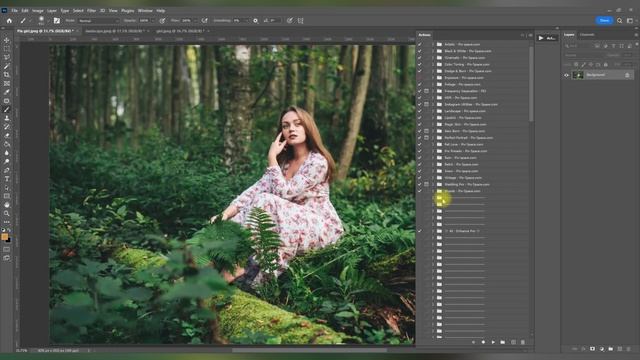Create new adjustment layer icon
The image size is (640, 360).
602,349
